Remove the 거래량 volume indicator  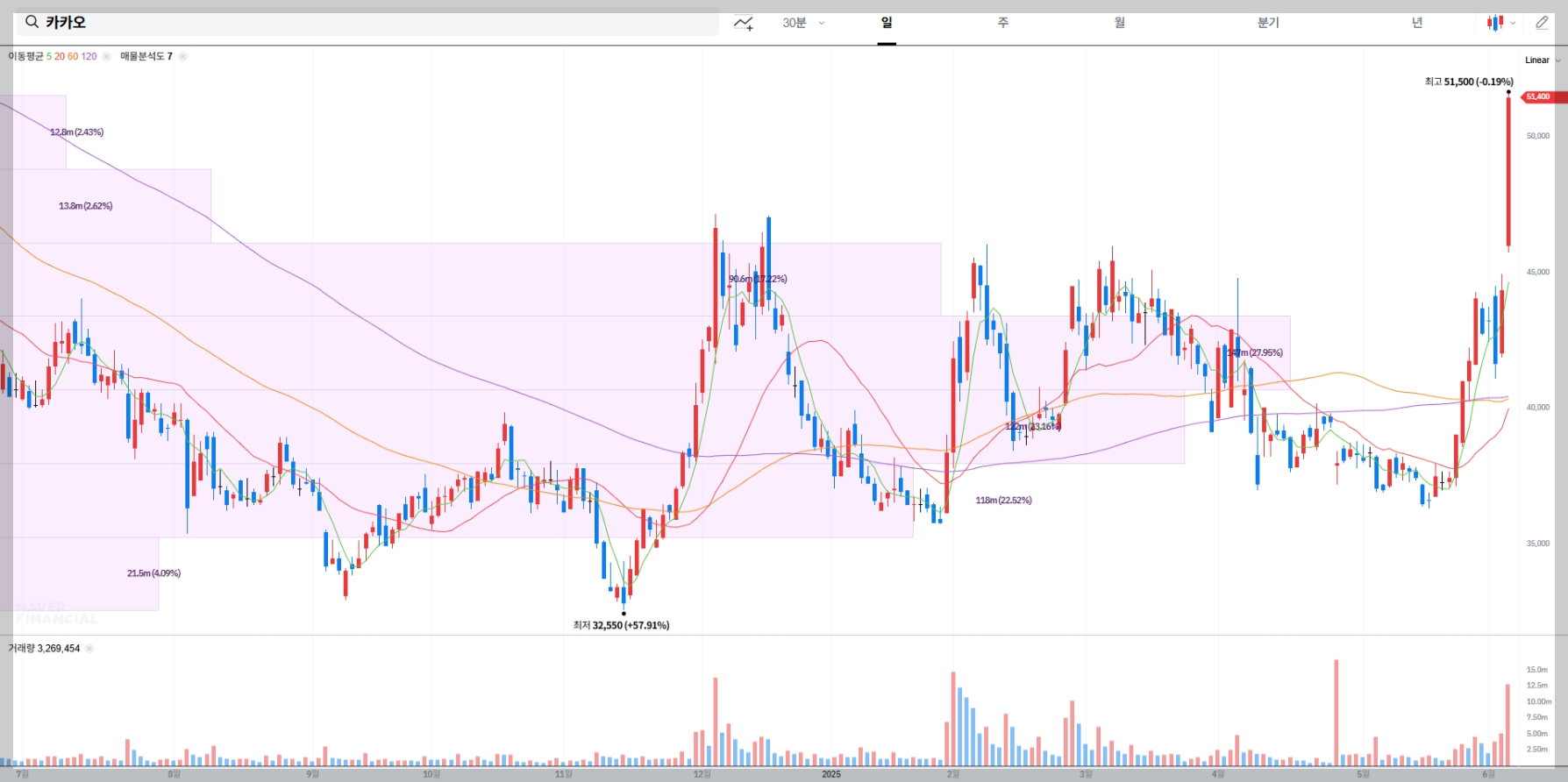(89, 649)
